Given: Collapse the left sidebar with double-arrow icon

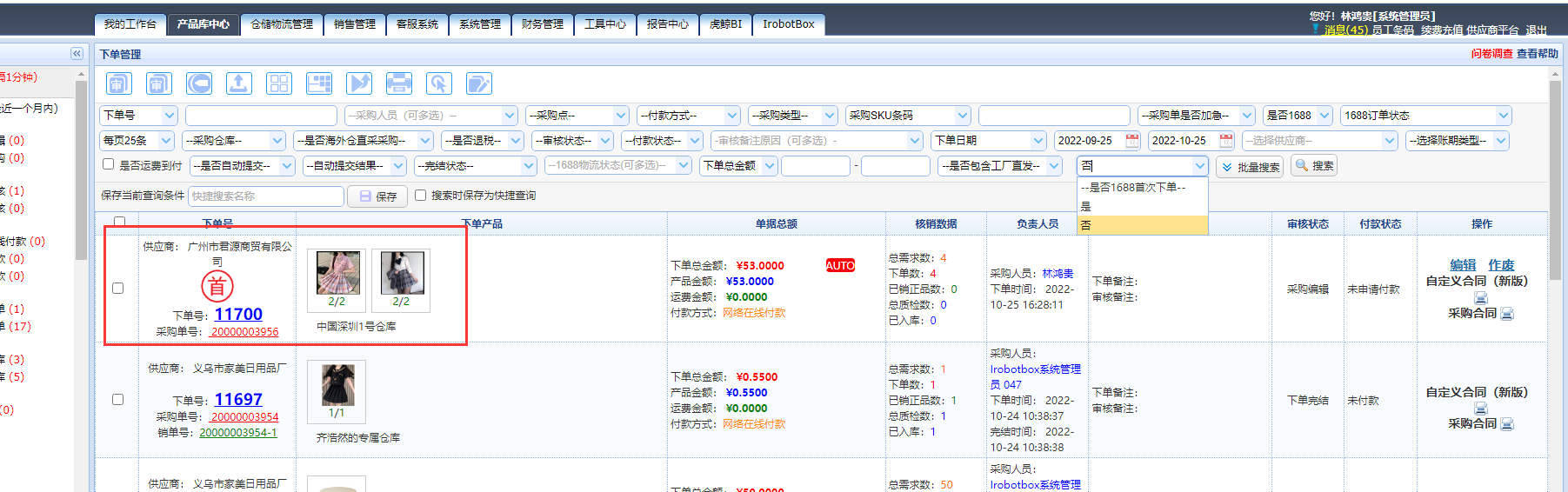Looking at the screenshot, I should click(x=77, y=54).
